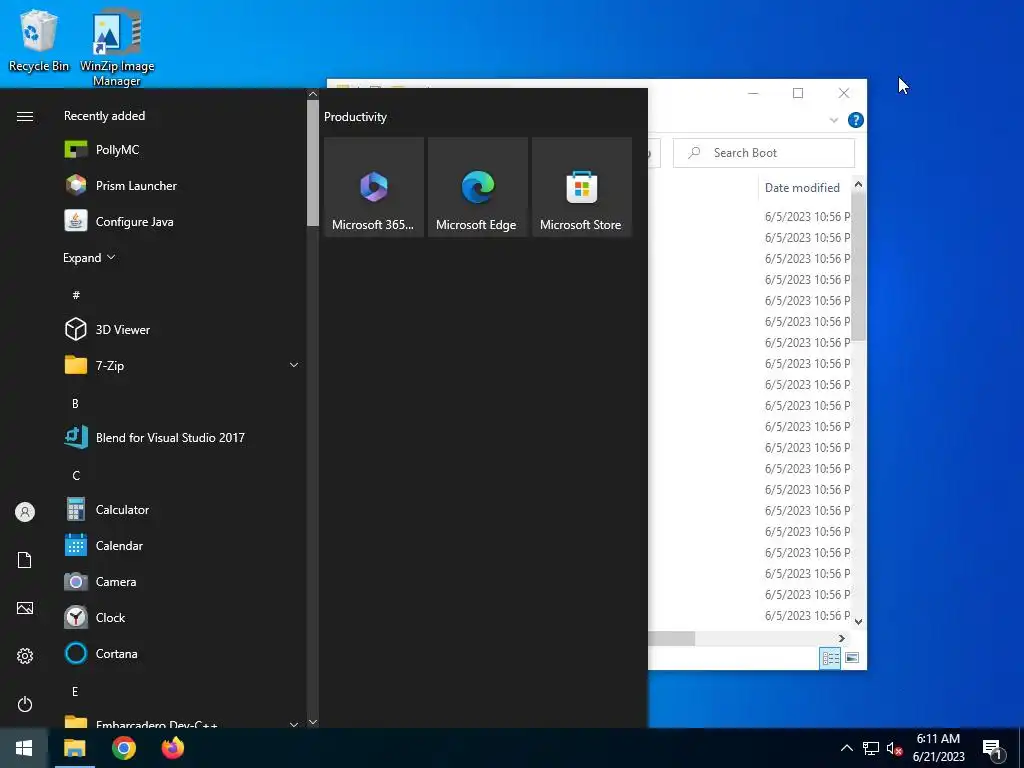Click Explorer horizontal scrollbar right arrow
The height and width of the screenshot is (768, 1024).
pos(842,638)
